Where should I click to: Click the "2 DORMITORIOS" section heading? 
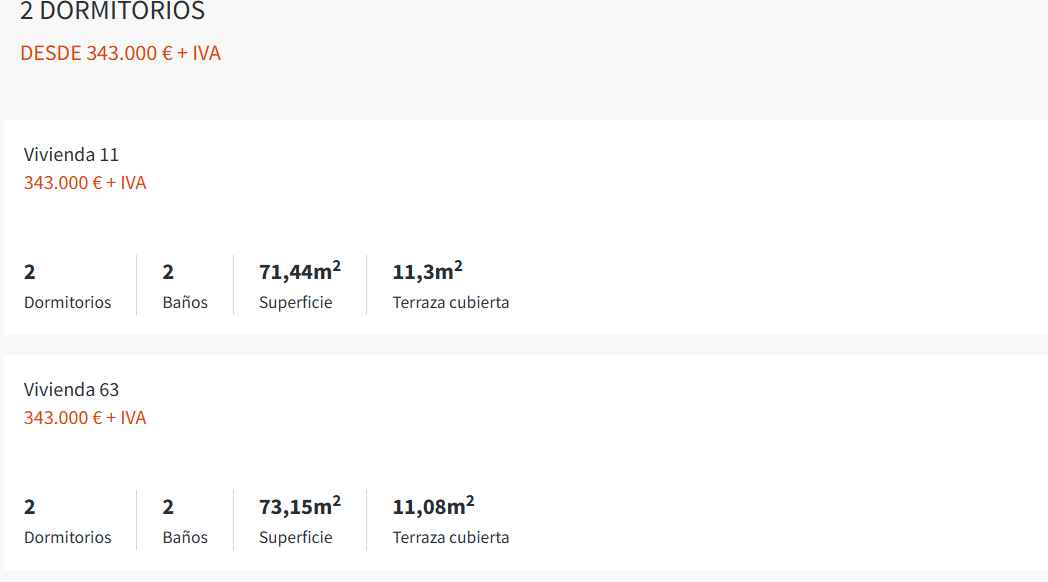coord(112,12)
